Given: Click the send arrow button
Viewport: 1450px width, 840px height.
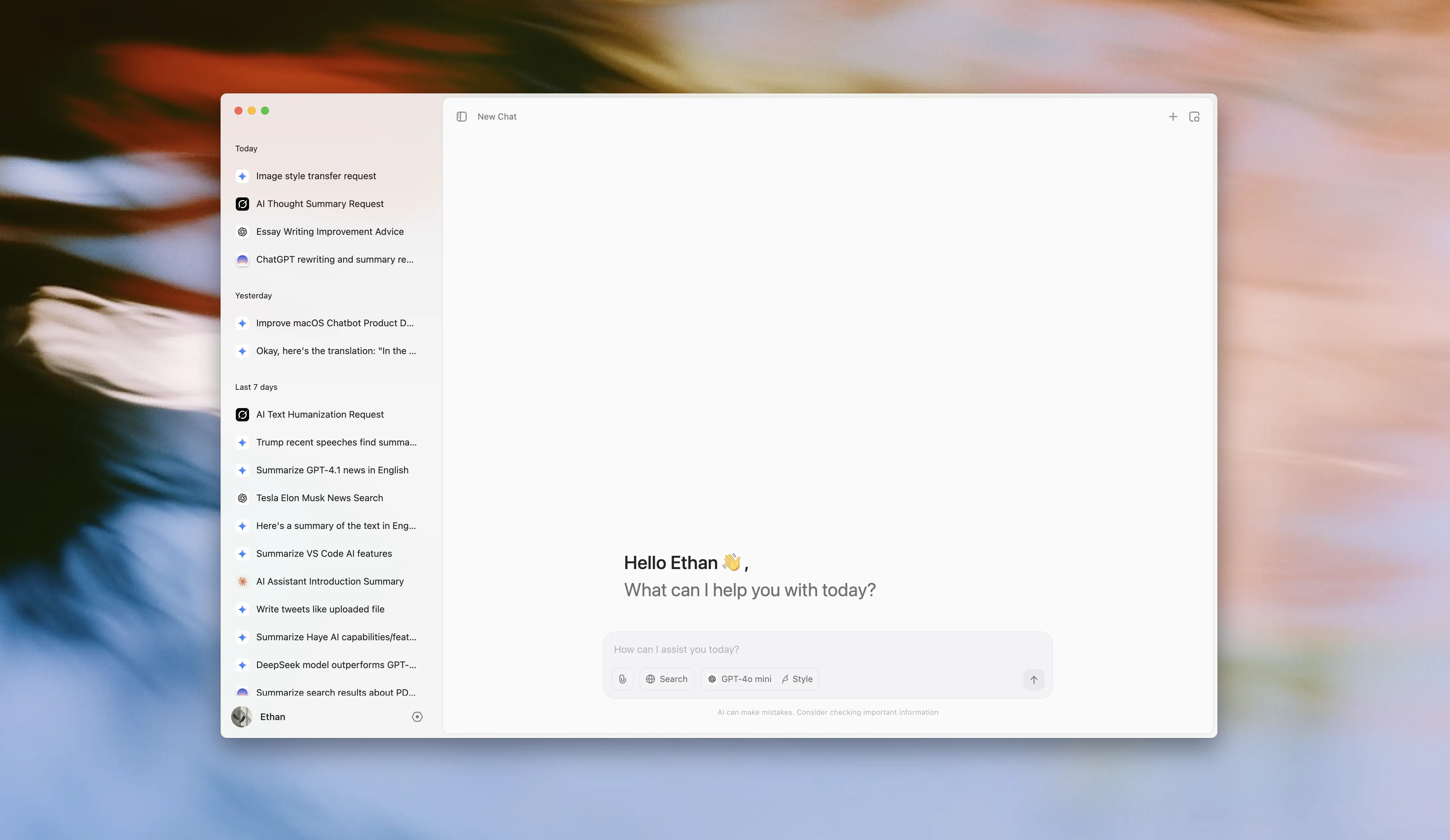Looking at the screenshot, I should point(1033,679).
